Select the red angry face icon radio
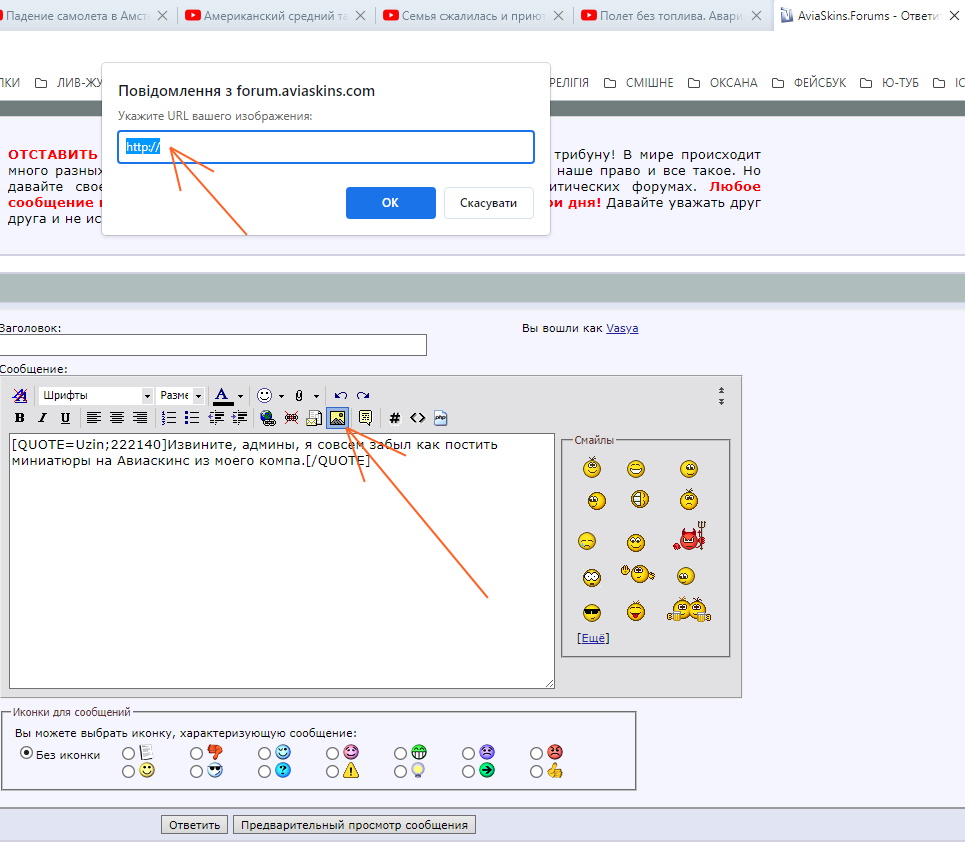 coord(536,753)
